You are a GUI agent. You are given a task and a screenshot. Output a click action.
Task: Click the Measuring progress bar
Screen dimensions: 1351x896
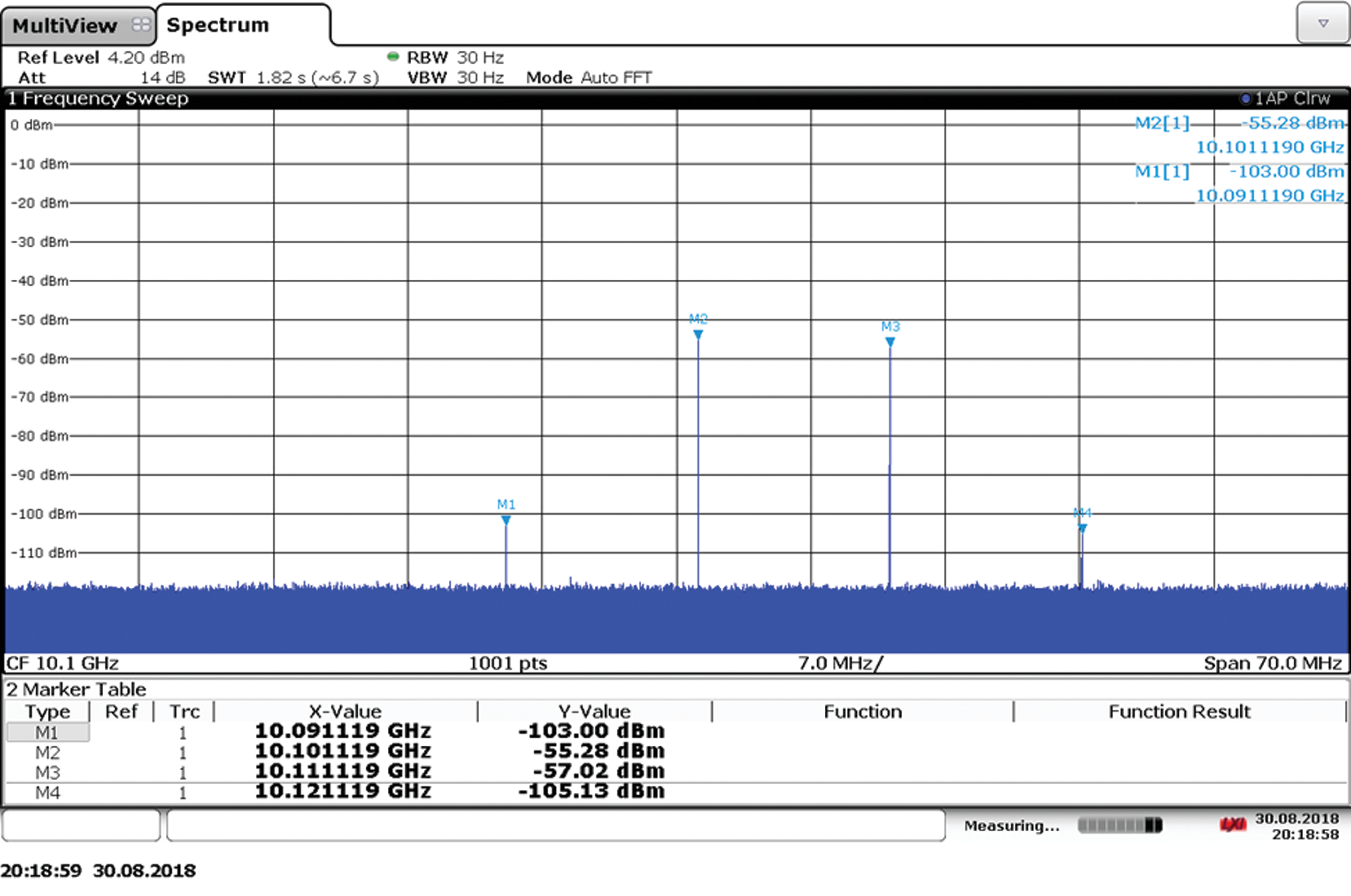point(1119,825)
